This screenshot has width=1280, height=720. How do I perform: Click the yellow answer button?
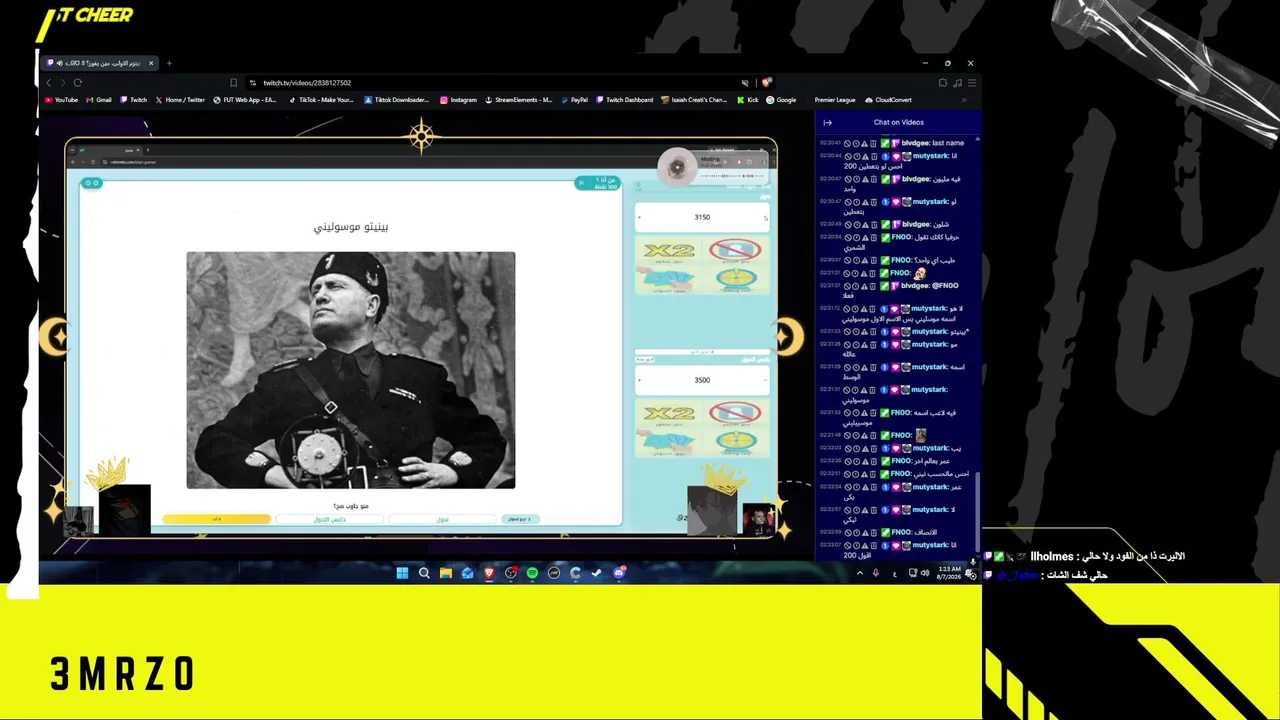[217, 519]
